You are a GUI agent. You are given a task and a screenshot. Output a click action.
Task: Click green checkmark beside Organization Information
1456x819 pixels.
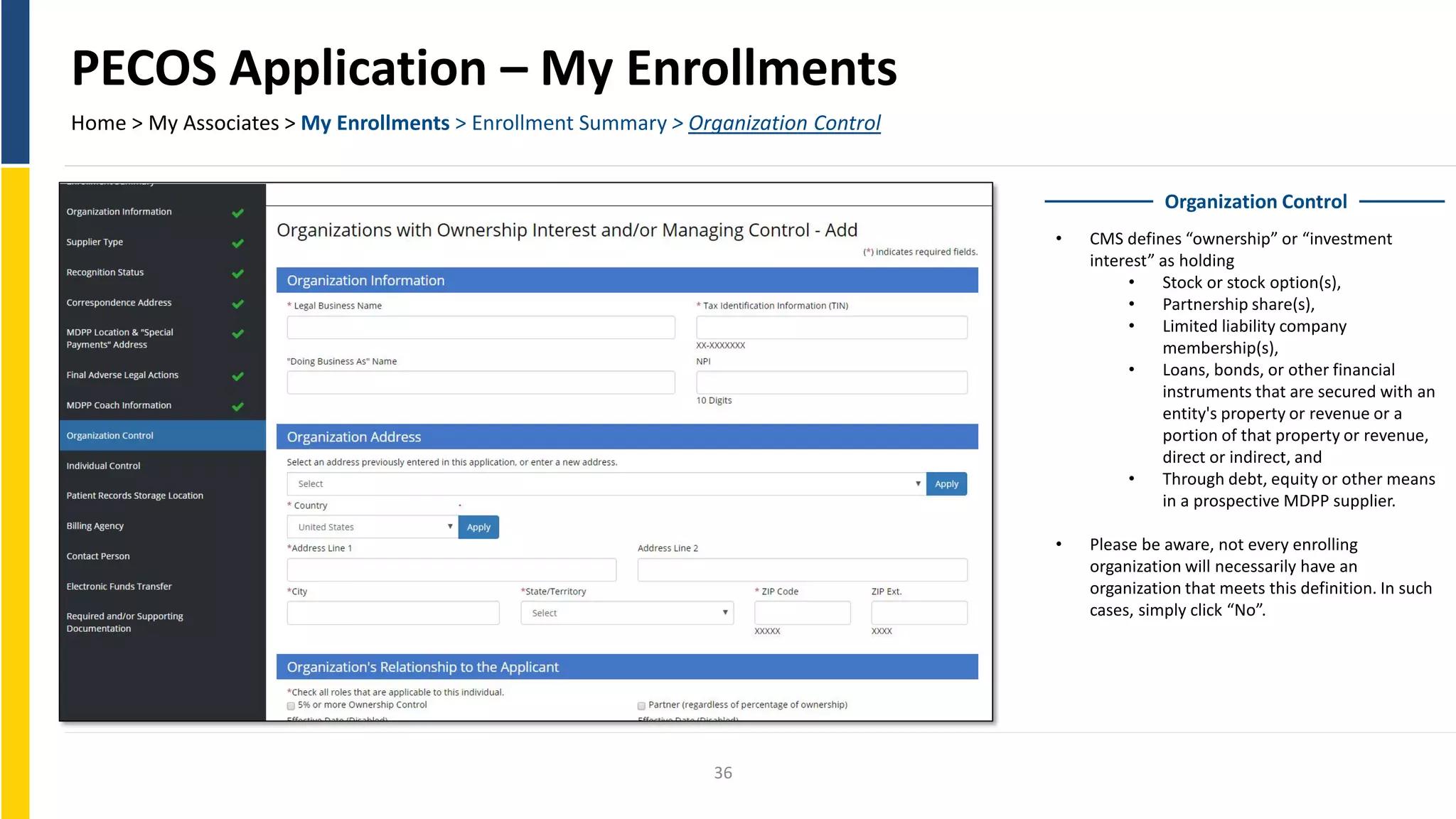(x=237, y=213)
